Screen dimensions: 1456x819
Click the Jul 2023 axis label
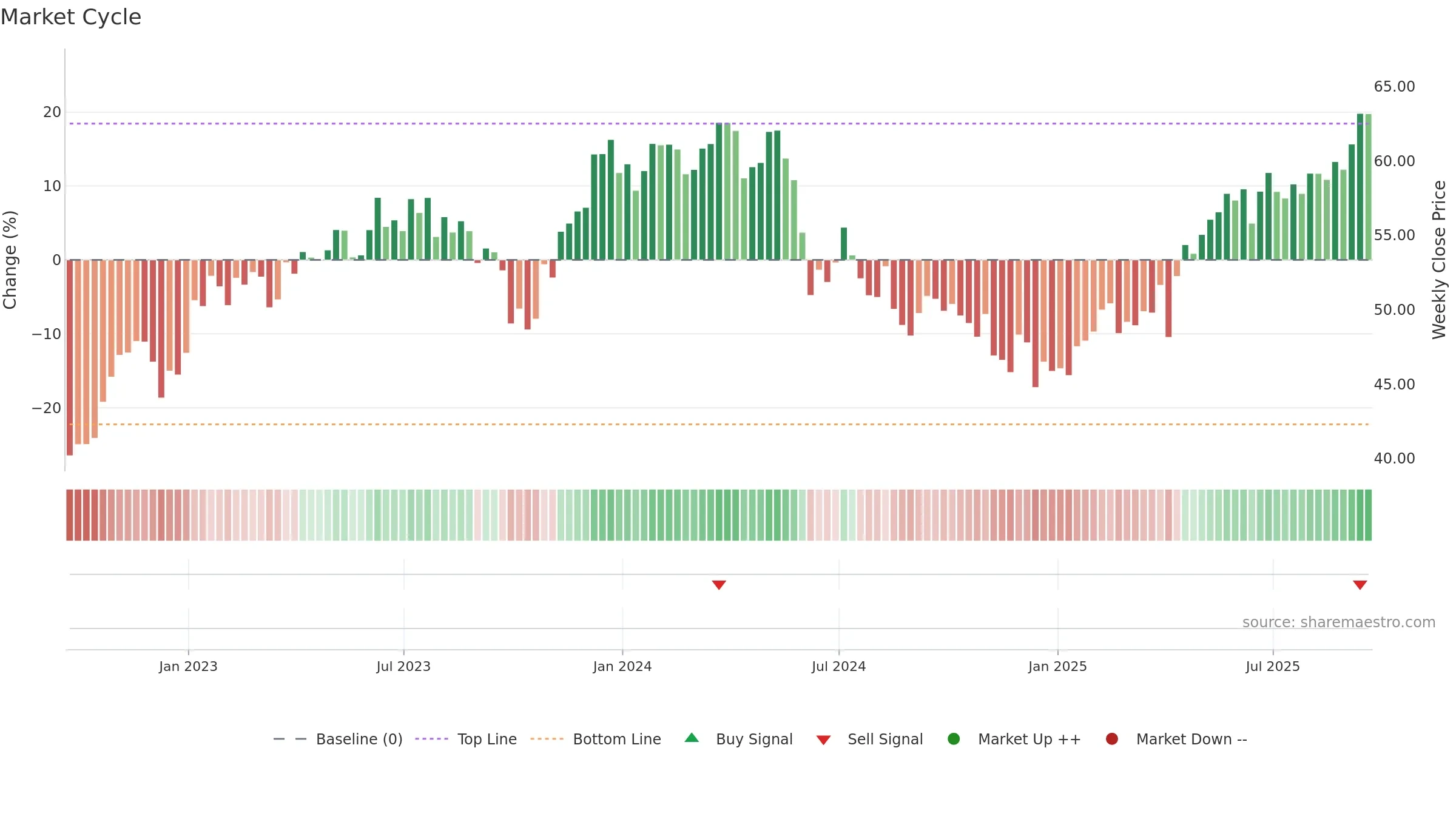tap(403, 667)
